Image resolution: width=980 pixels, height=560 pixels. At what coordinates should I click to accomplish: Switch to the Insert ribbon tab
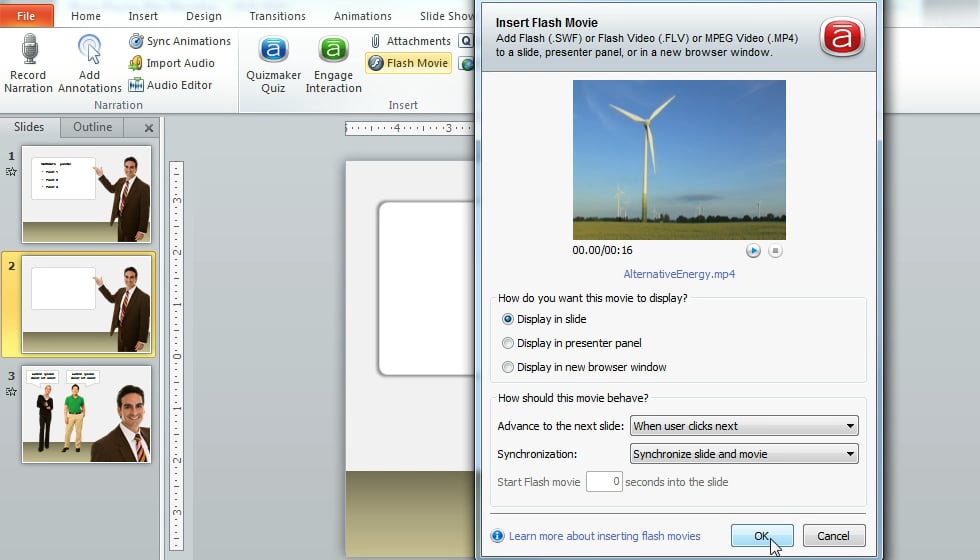(143, 16)
